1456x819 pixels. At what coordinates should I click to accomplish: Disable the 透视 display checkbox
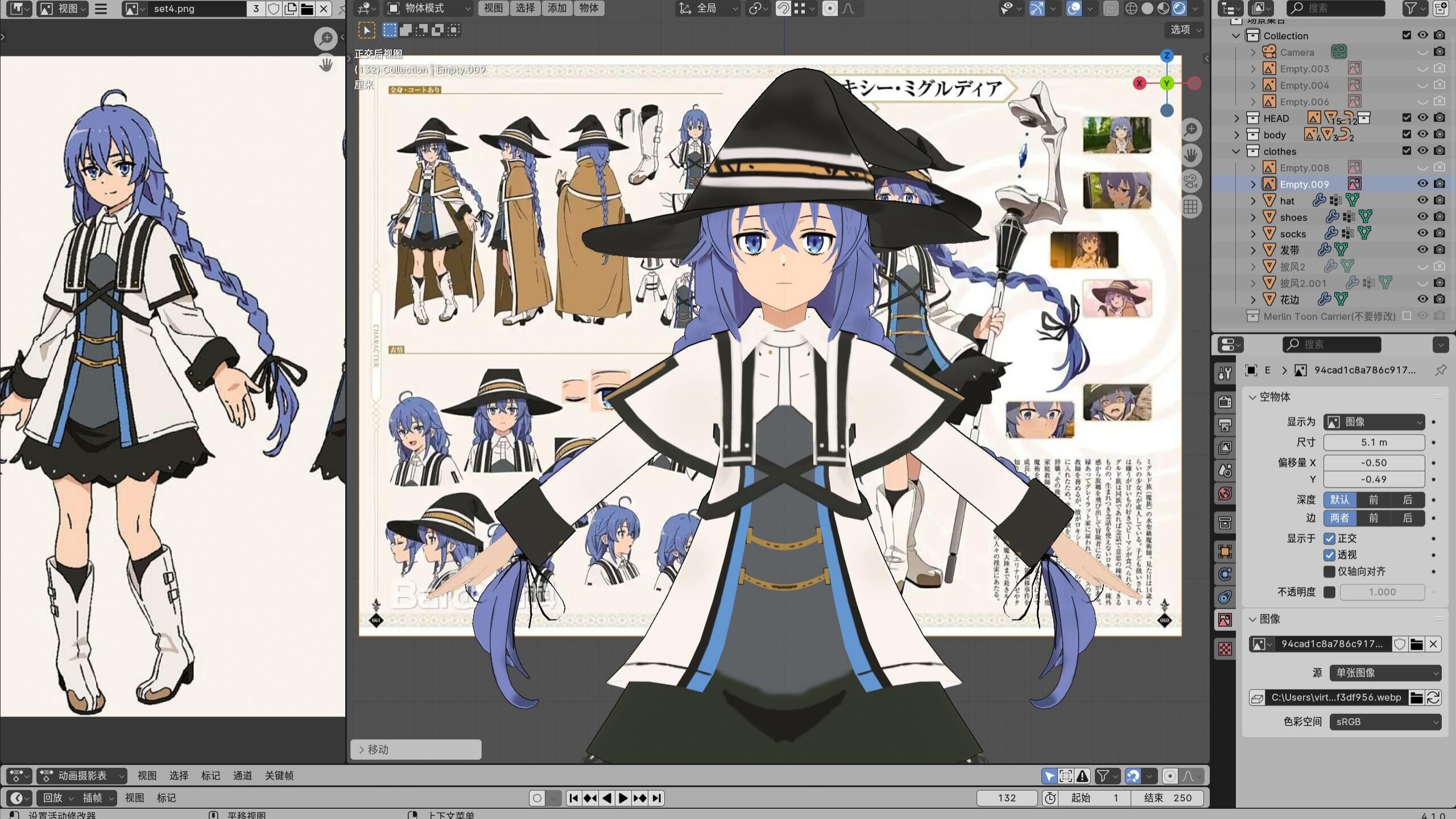(1329, 555)
